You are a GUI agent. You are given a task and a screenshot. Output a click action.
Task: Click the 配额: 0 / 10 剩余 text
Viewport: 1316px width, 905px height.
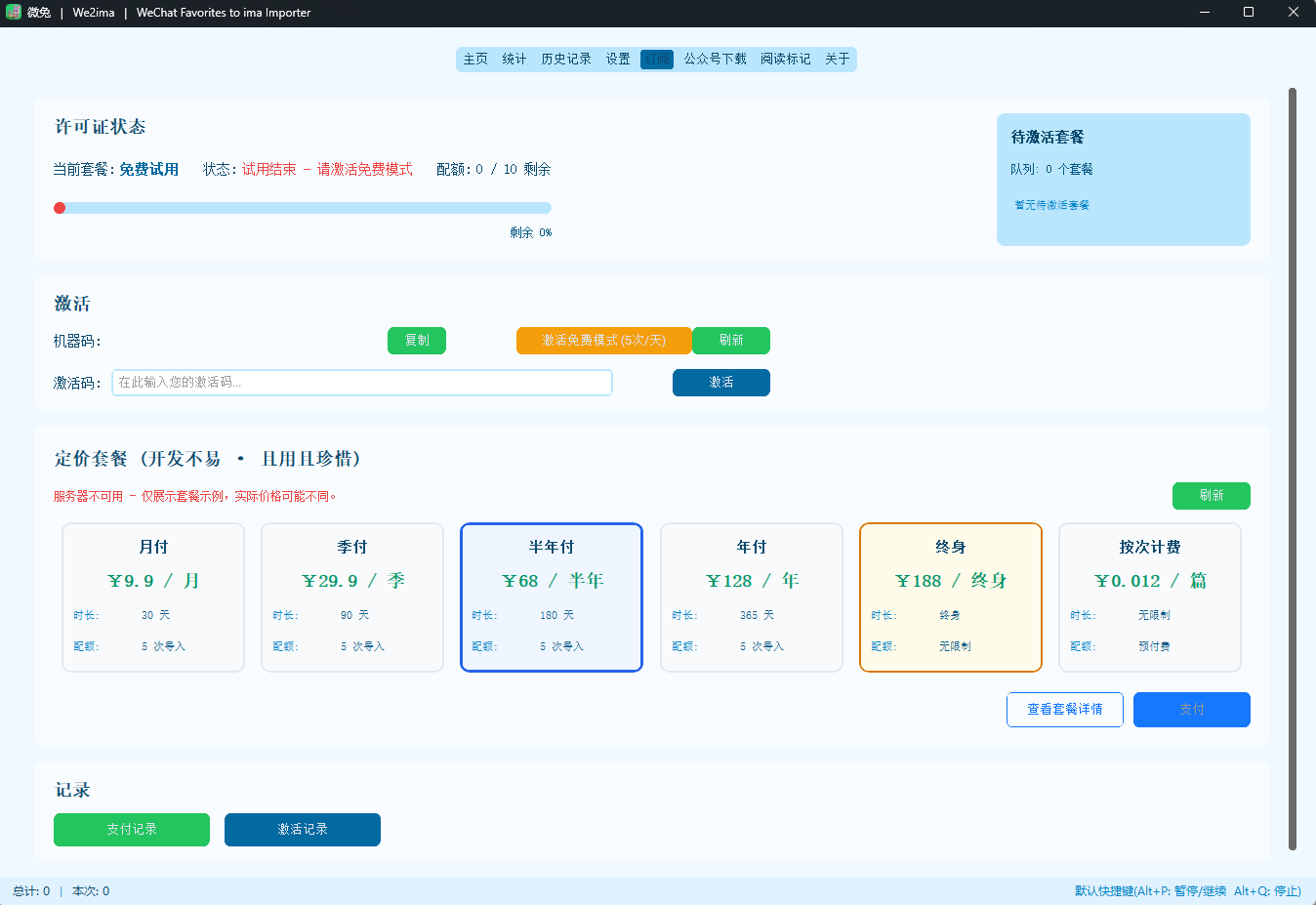493,169
